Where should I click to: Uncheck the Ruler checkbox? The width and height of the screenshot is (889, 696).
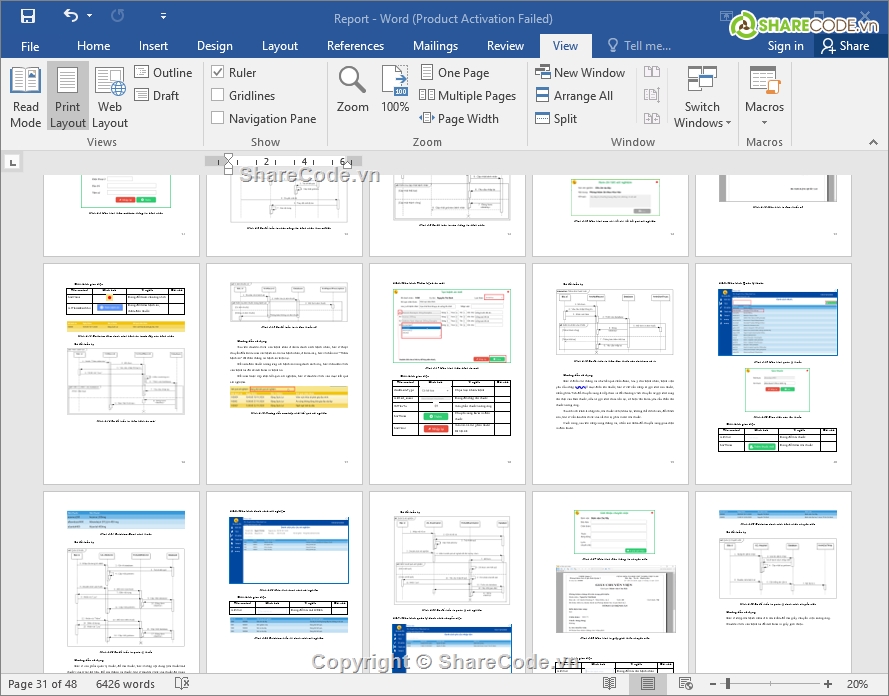click(217, 72)
